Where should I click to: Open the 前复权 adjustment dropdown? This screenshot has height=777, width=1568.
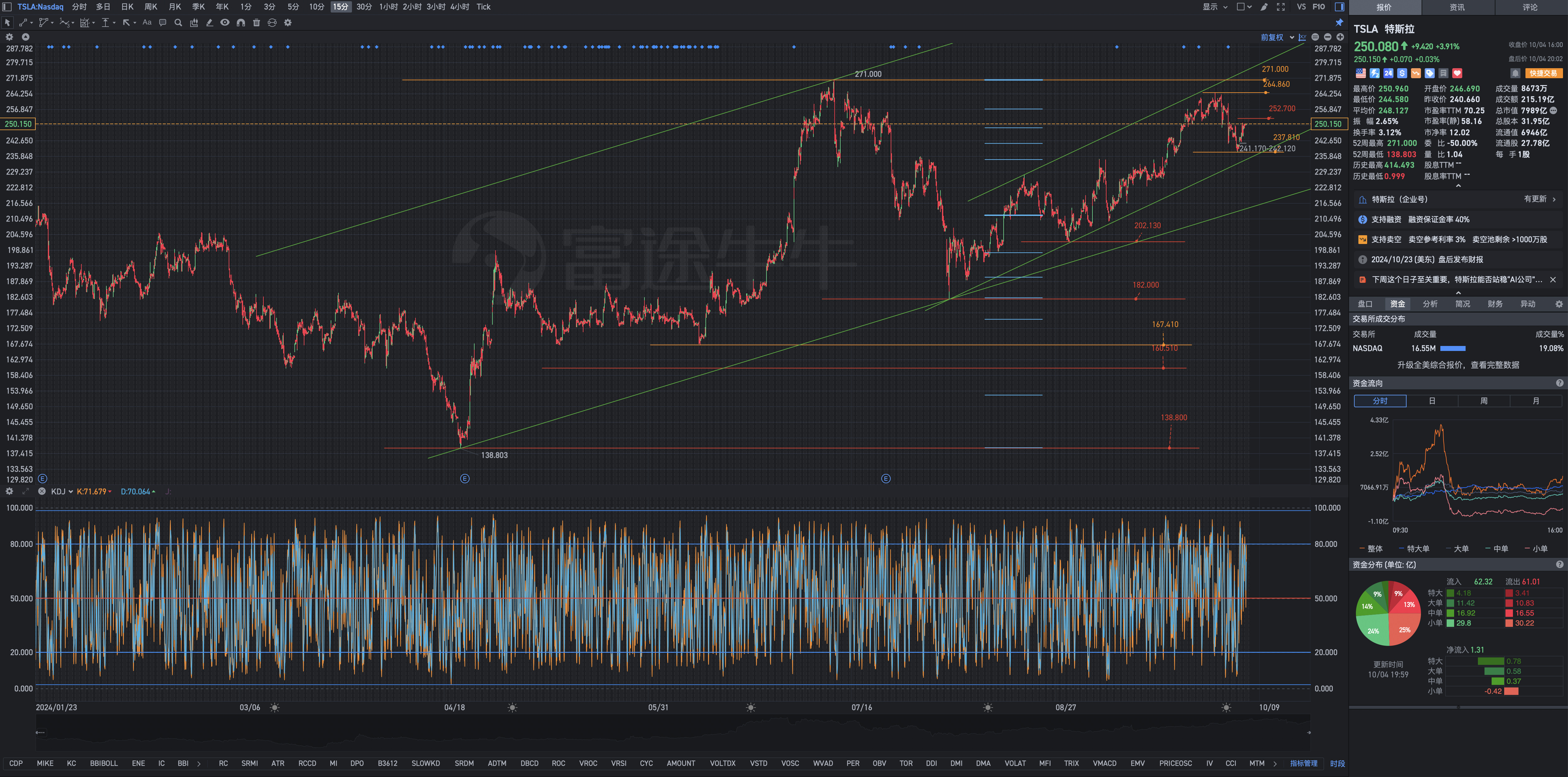(1277, 37)
